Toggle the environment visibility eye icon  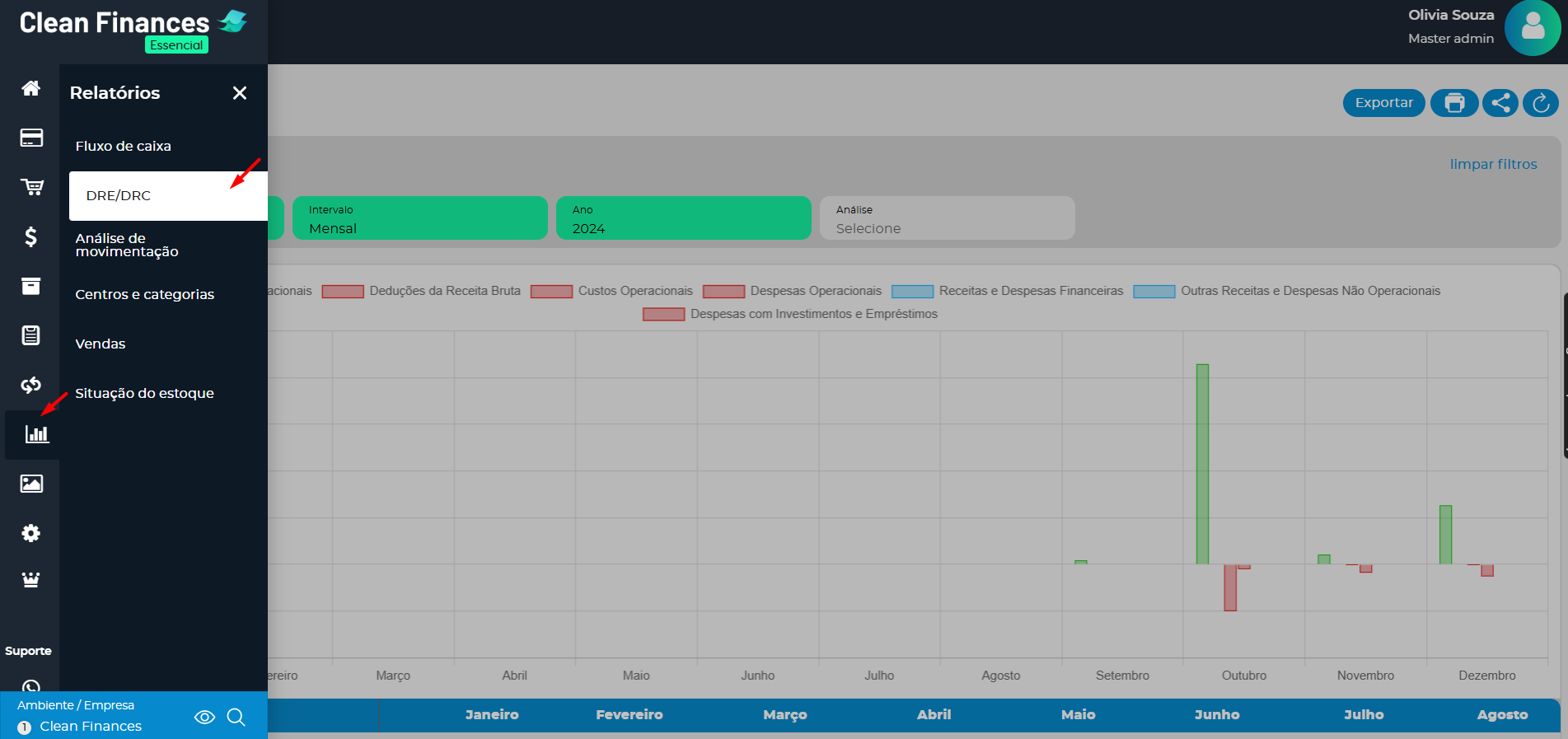coord(204,717)
